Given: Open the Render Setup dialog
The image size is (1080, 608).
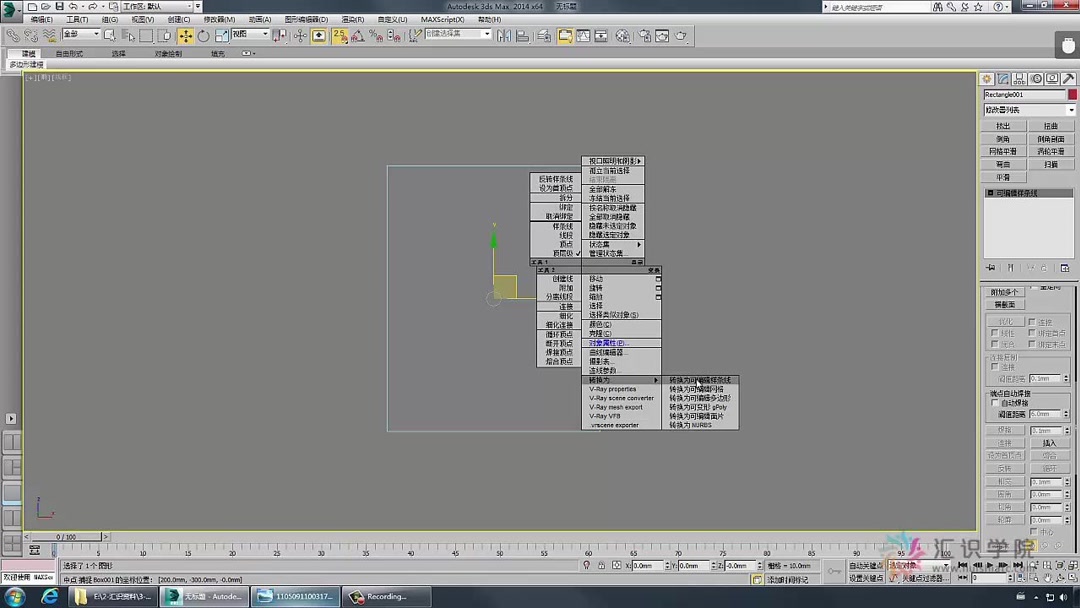Looking at the screenshot, I should tap(643, 35).
